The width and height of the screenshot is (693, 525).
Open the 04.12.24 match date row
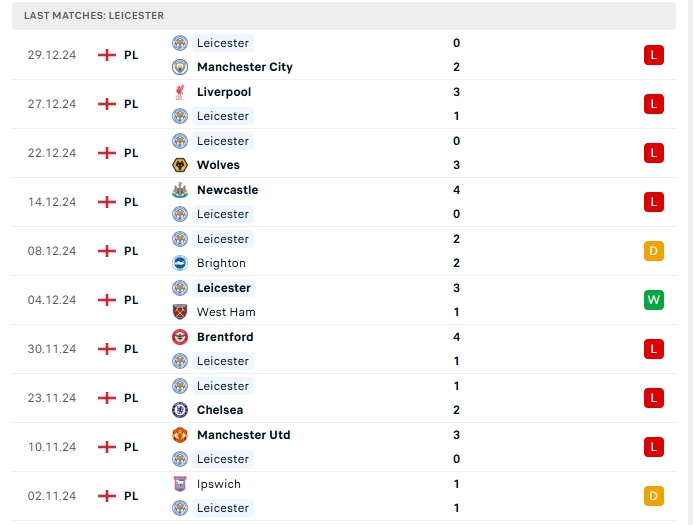(x=52, y=300)
